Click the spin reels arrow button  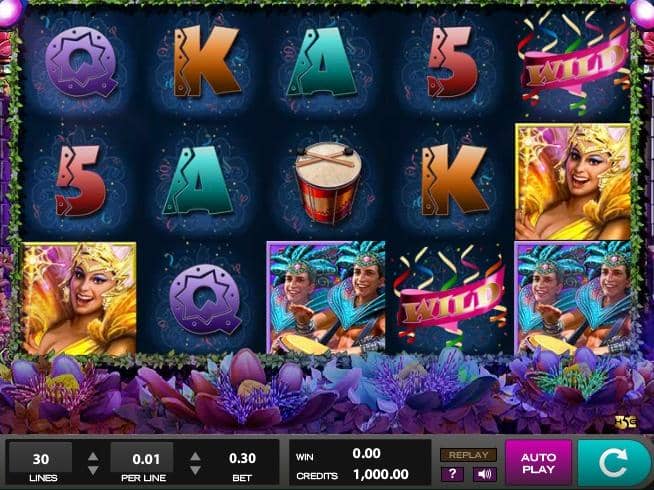(x=614, y=463)
